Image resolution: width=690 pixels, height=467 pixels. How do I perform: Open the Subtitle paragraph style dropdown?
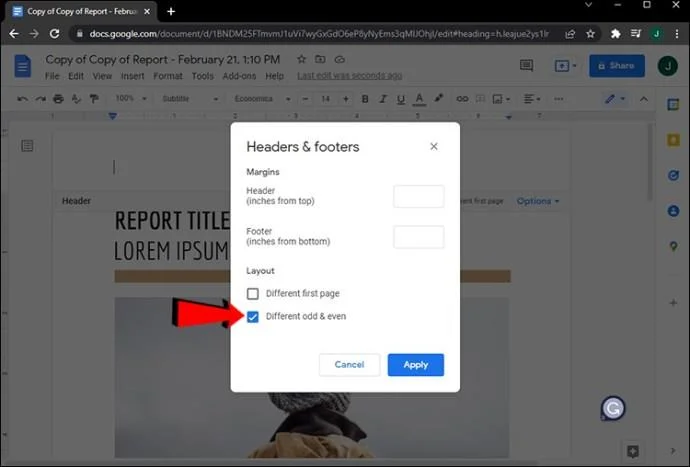pyautogui.click(x=190, y=99)
